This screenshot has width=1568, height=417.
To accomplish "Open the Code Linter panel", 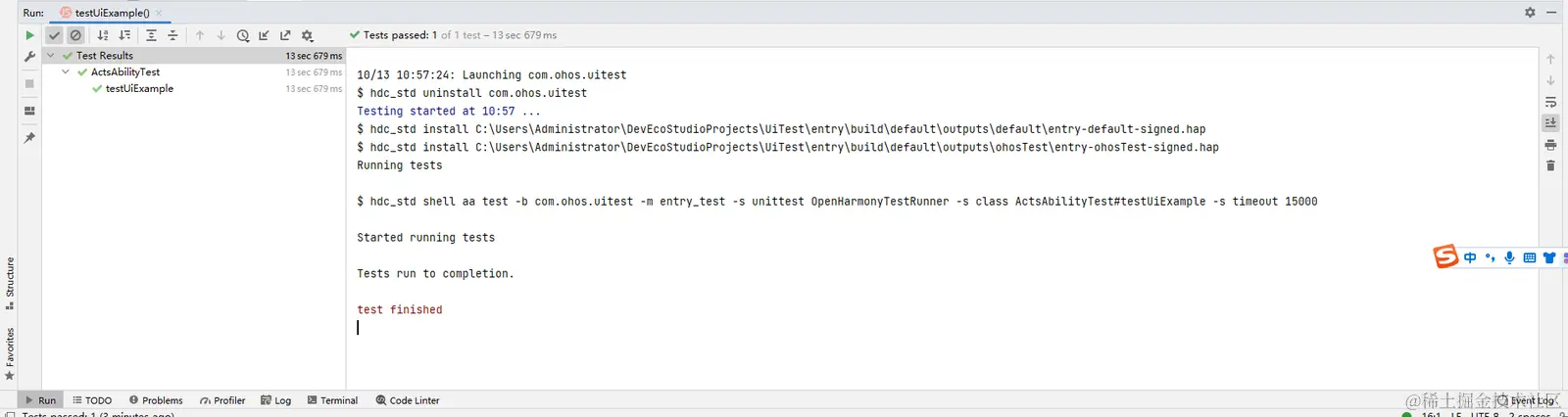I will (408, 400).
